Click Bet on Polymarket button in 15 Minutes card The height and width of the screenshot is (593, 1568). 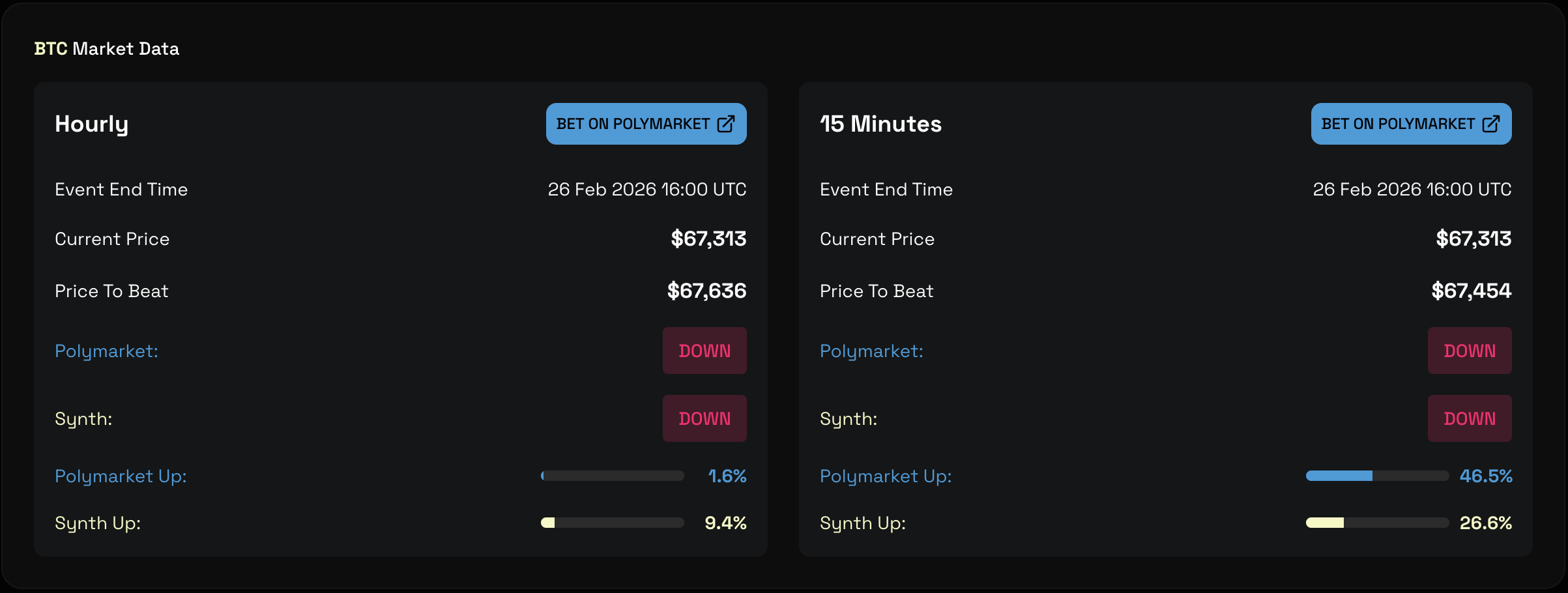click(1411, 124)
